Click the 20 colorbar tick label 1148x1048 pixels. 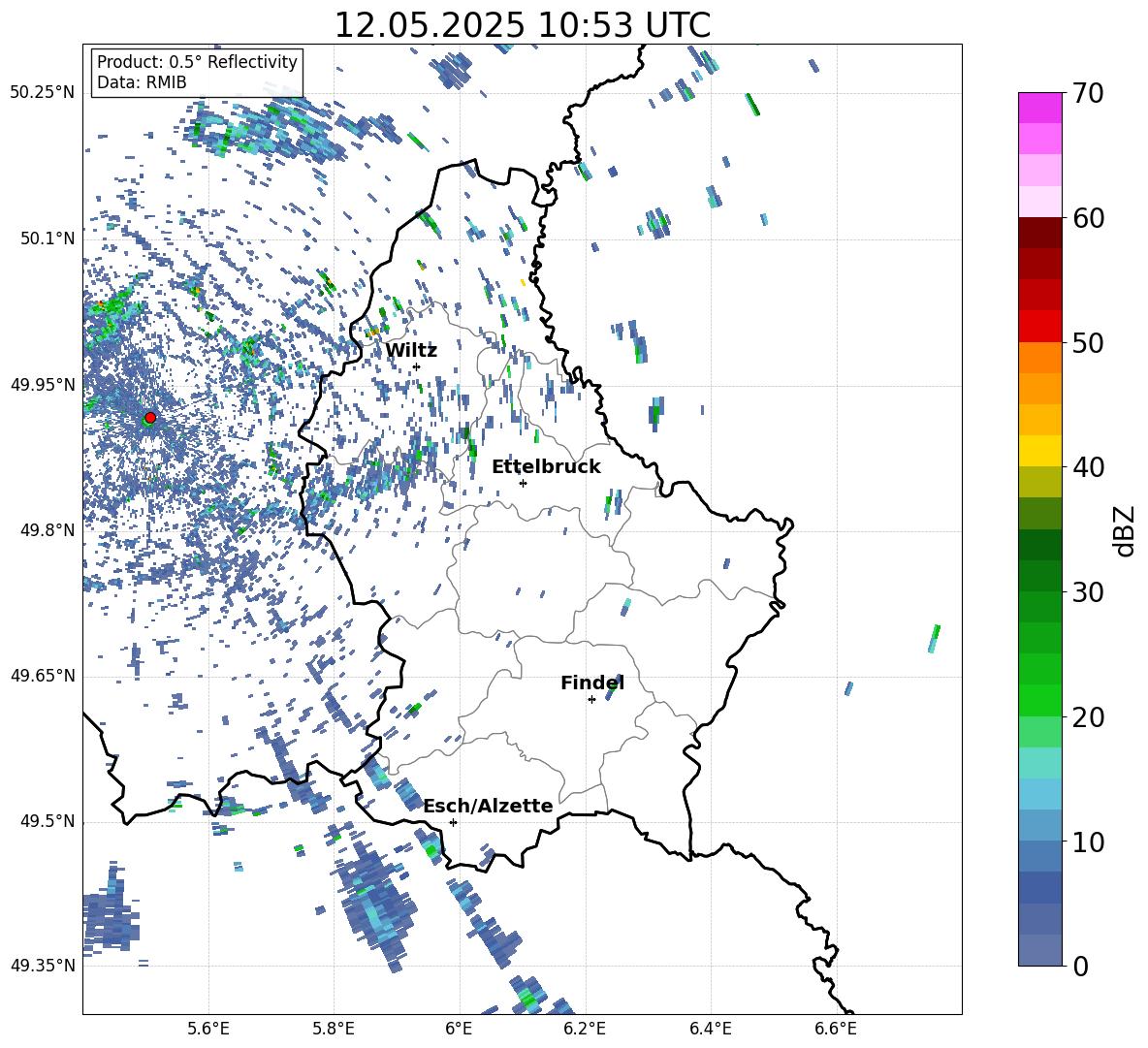pos(1087,716)
